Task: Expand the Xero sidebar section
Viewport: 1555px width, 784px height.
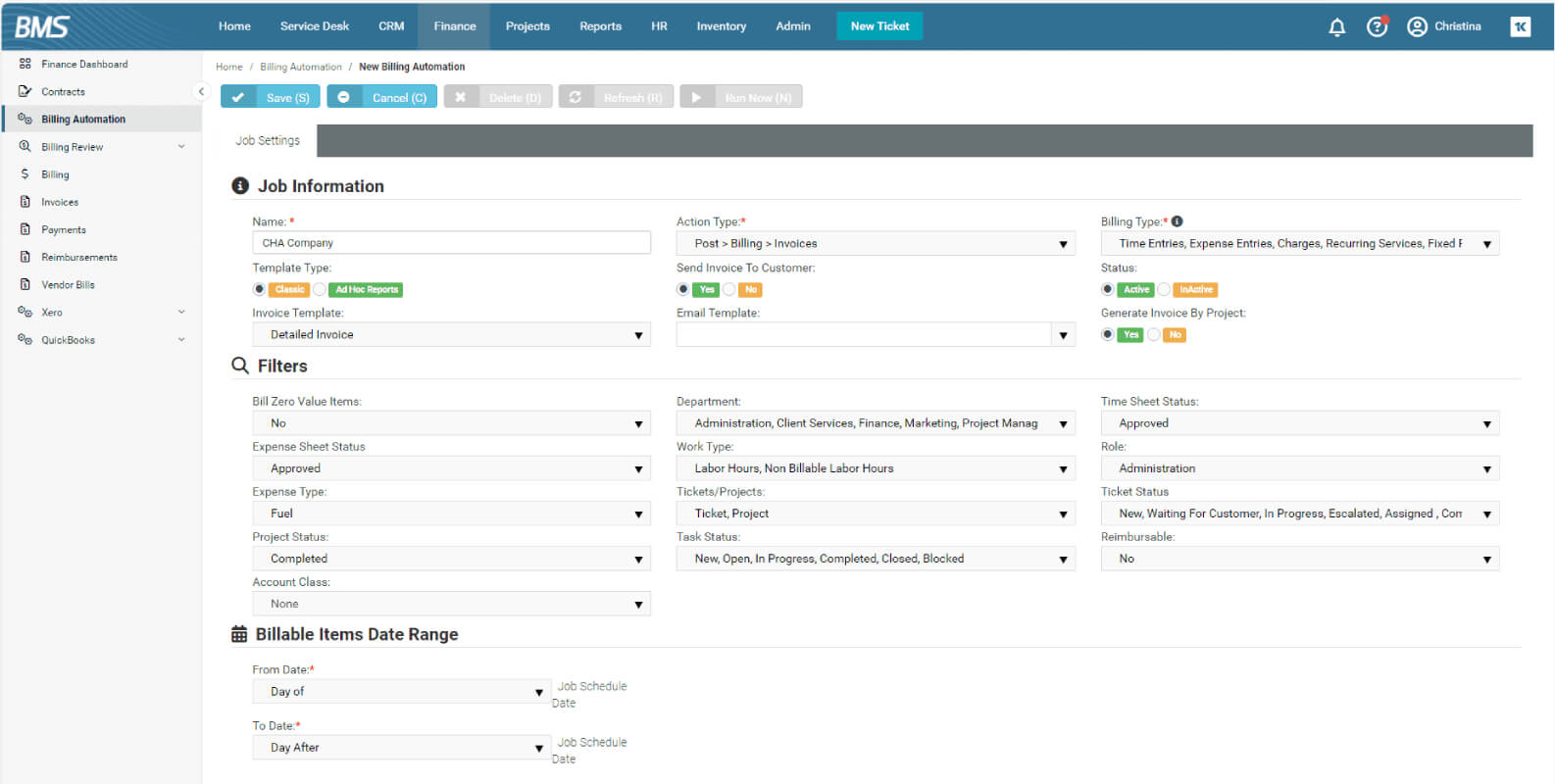Action: [x=181, y=312]
